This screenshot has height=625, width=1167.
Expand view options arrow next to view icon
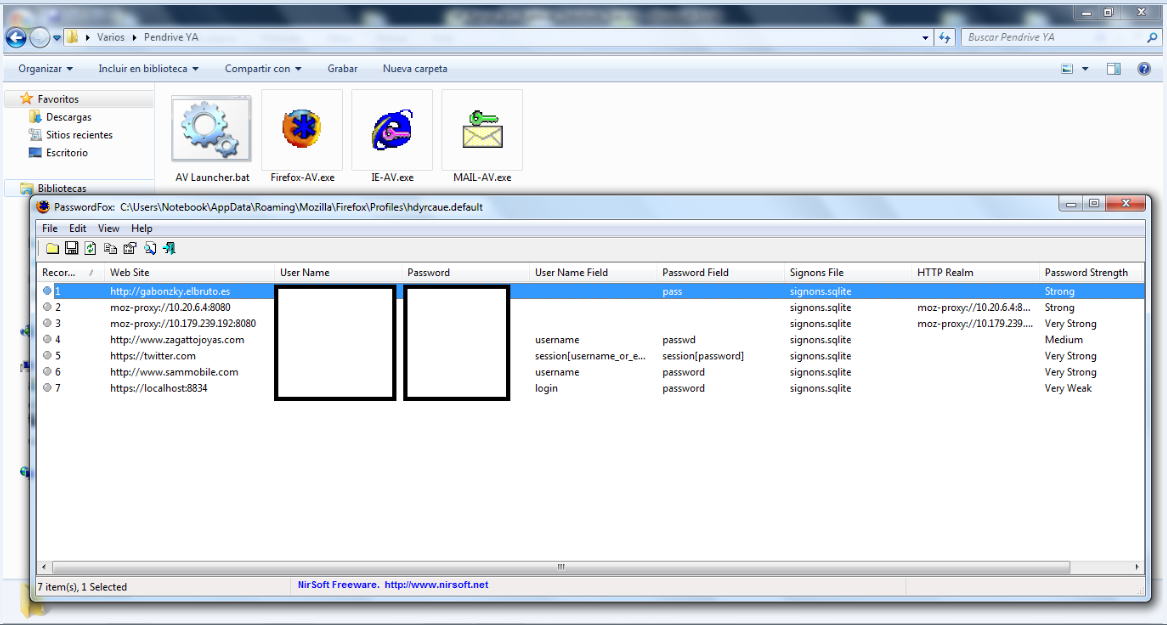[x=1085, y=68]
